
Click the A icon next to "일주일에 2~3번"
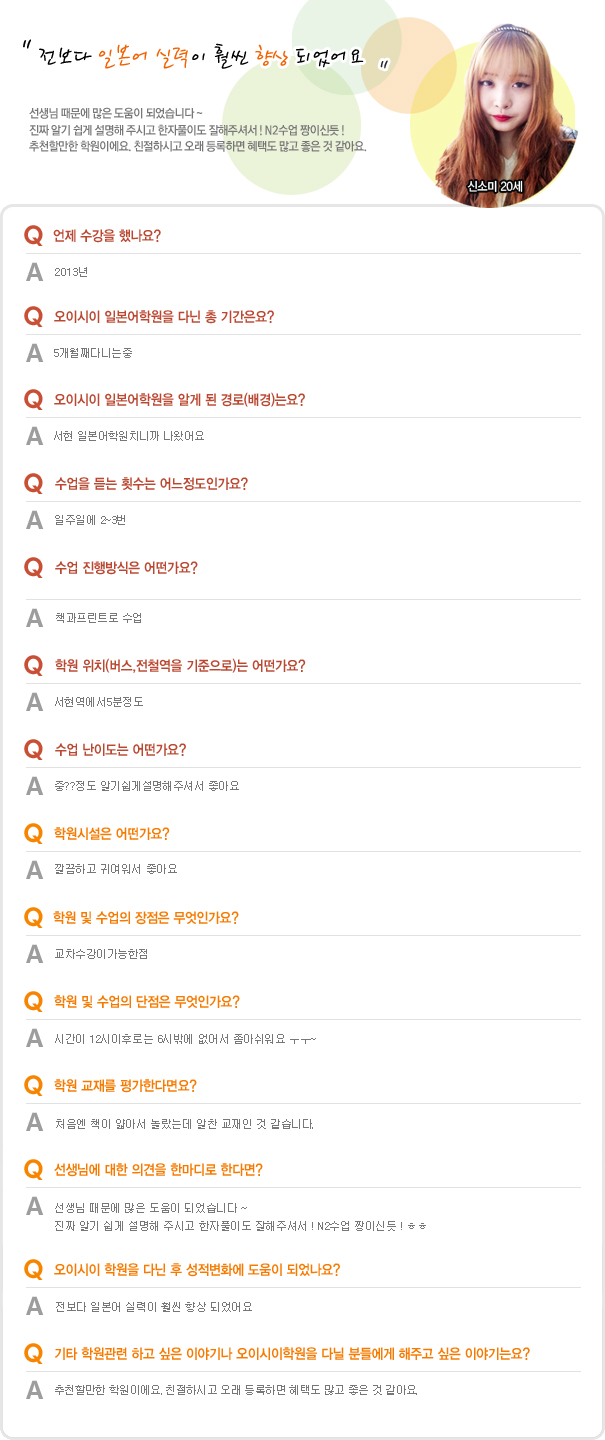tap(34, 520)
